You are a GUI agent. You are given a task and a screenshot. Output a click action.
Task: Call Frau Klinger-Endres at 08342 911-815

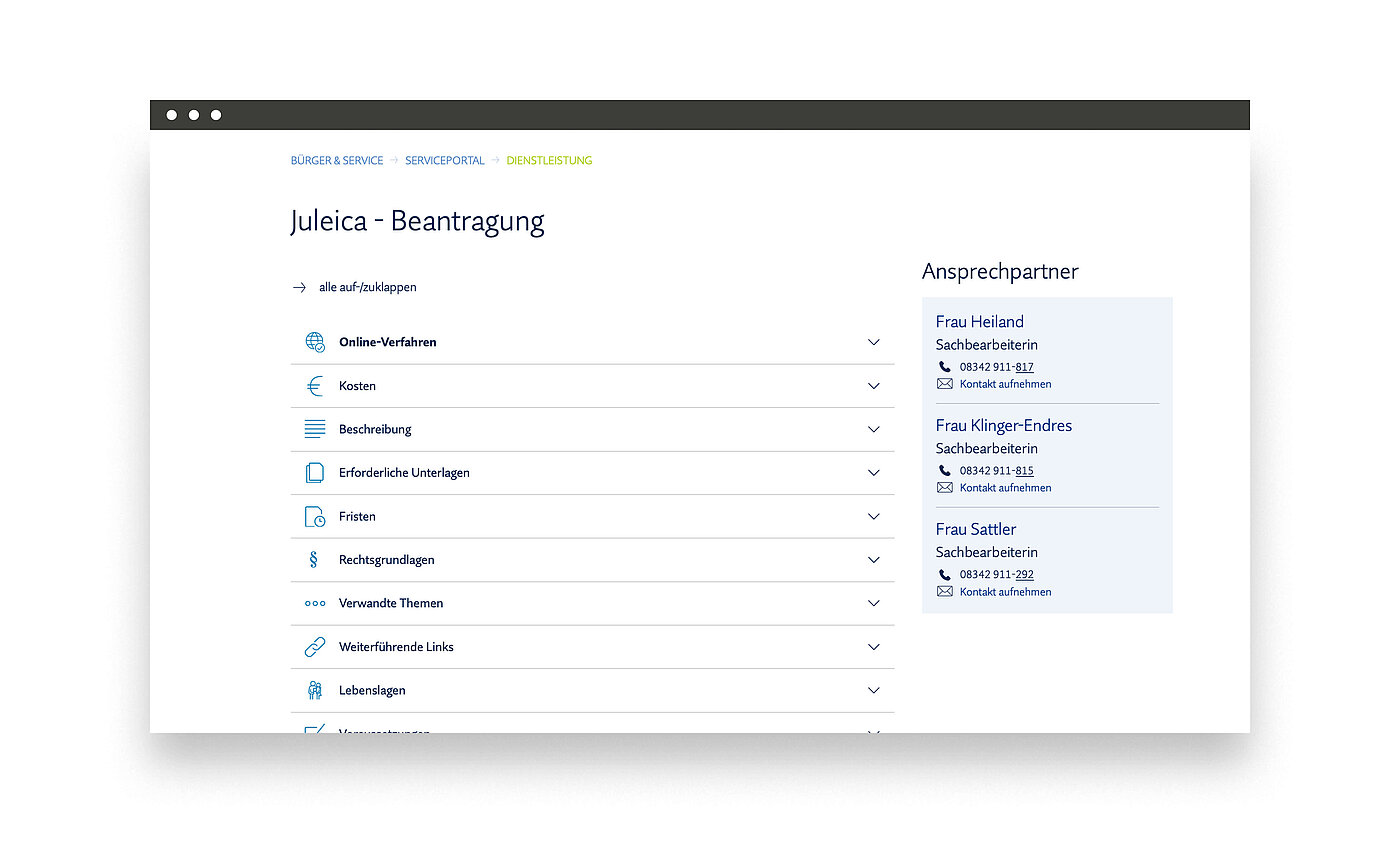(x=997, y=471)
